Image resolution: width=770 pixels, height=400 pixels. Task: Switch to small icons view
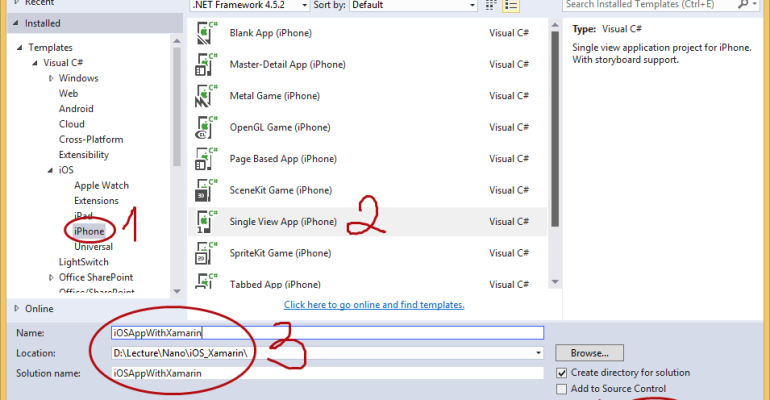coord(491,5)
